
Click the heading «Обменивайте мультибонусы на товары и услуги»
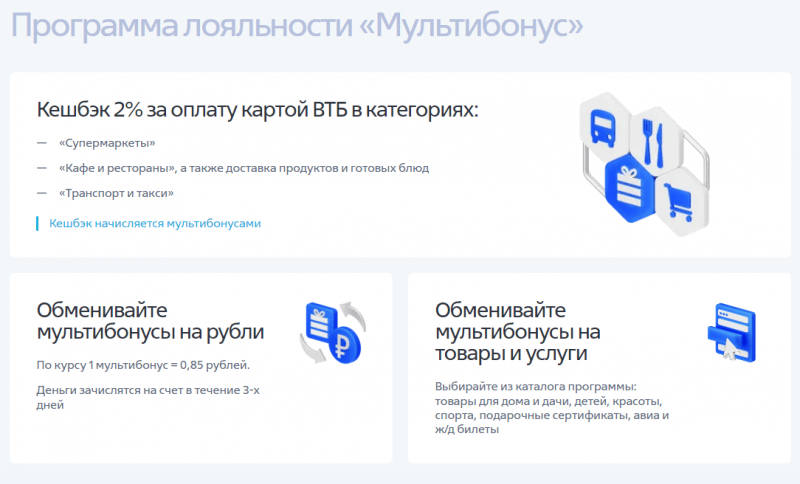pyautogui.click(x=517, y=332)
